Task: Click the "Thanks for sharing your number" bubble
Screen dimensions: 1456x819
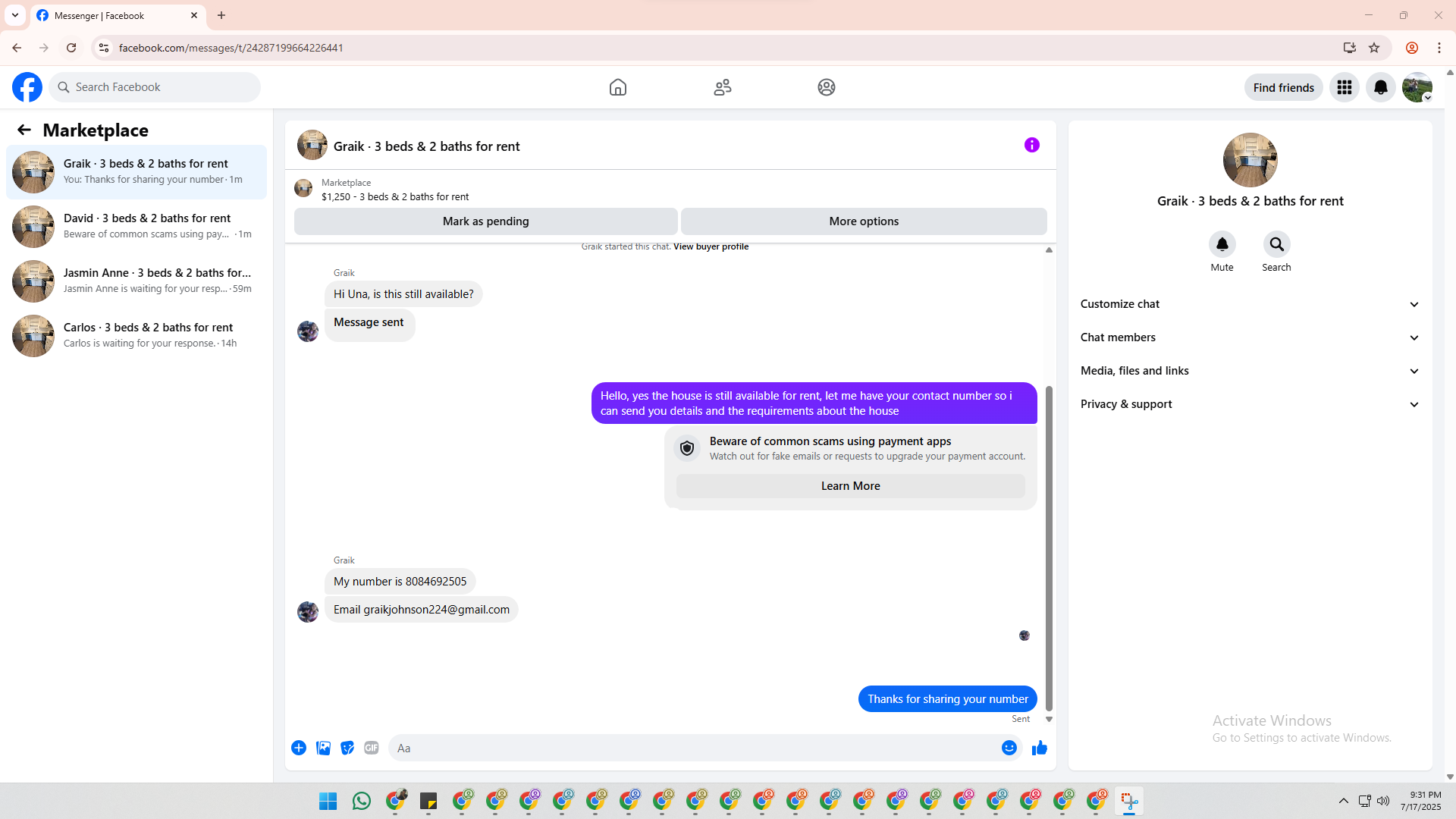Action: point(948,699)
